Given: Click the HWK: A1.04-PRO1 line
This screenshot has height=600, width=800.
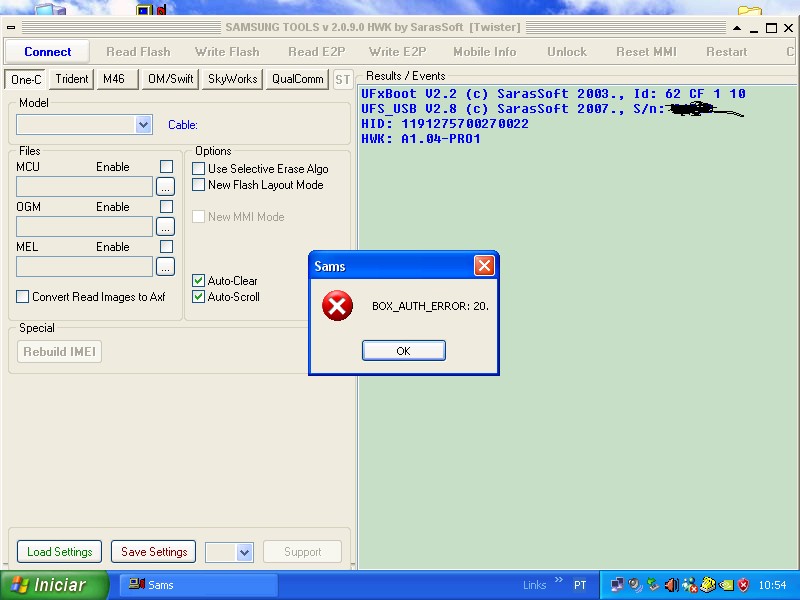Looking at the screenshot, I should (x=421, y=139).
